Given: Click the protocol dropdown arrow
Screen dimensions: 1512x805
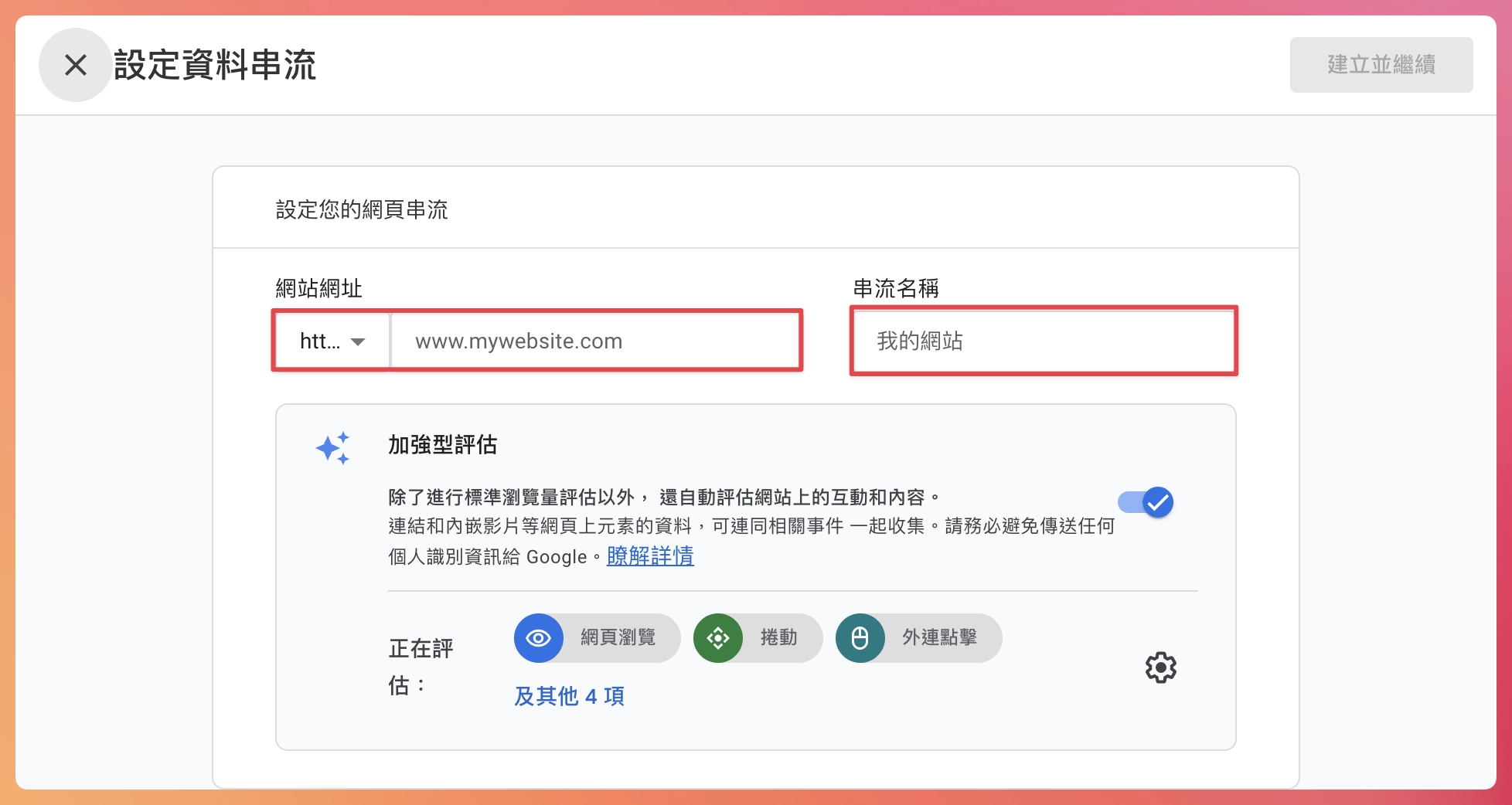Looking at the screenshot, I should tap(358, 340).
